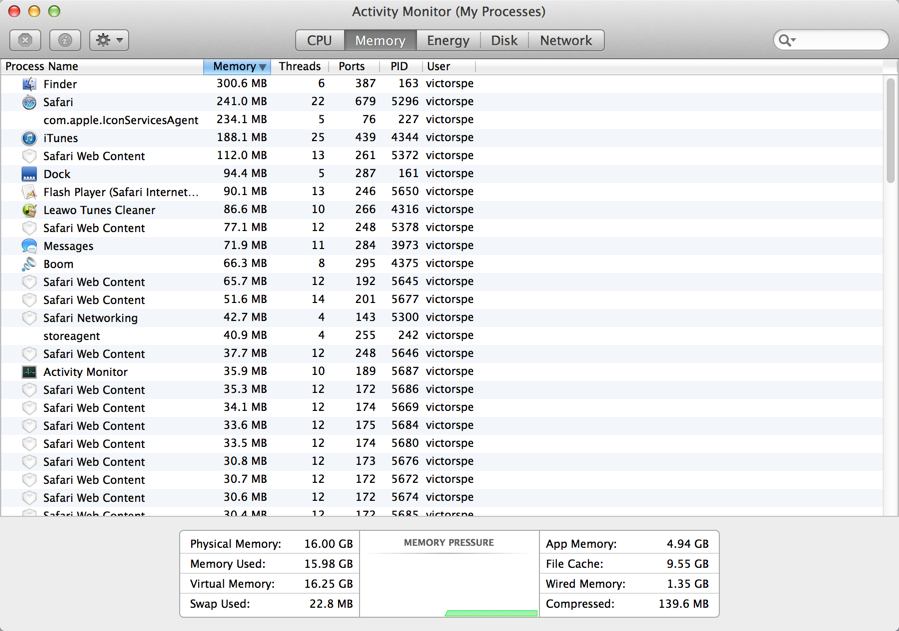This screenshot has height=631, width=899.
Task: Select the Safari Networking process name
Action: pyautogui.click(x=91, y=318)
